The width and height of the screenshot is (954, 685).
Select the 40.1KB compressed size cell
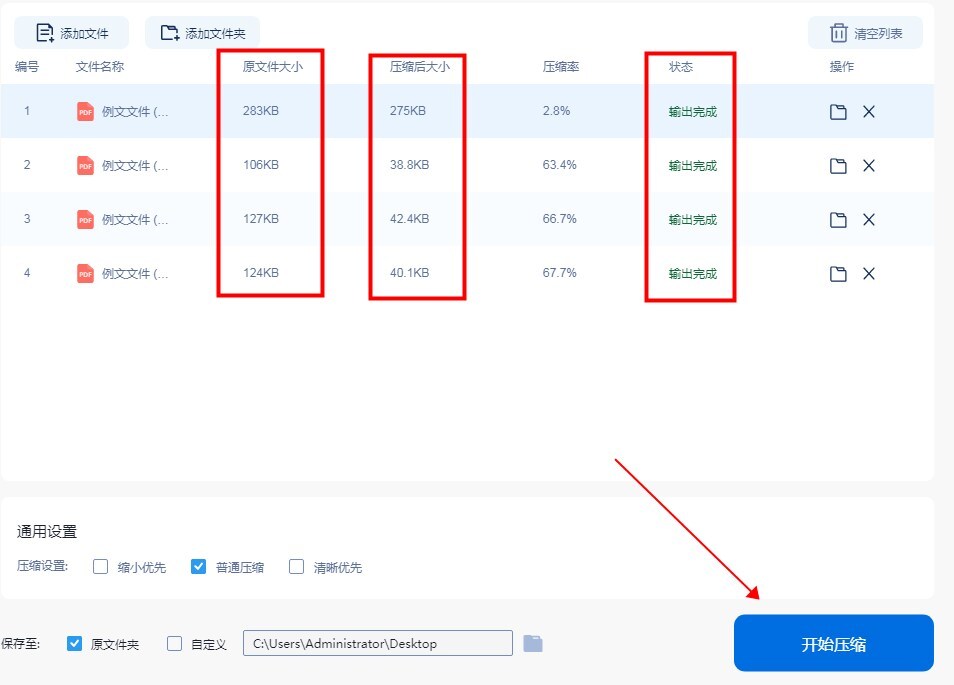pos(409,273)
